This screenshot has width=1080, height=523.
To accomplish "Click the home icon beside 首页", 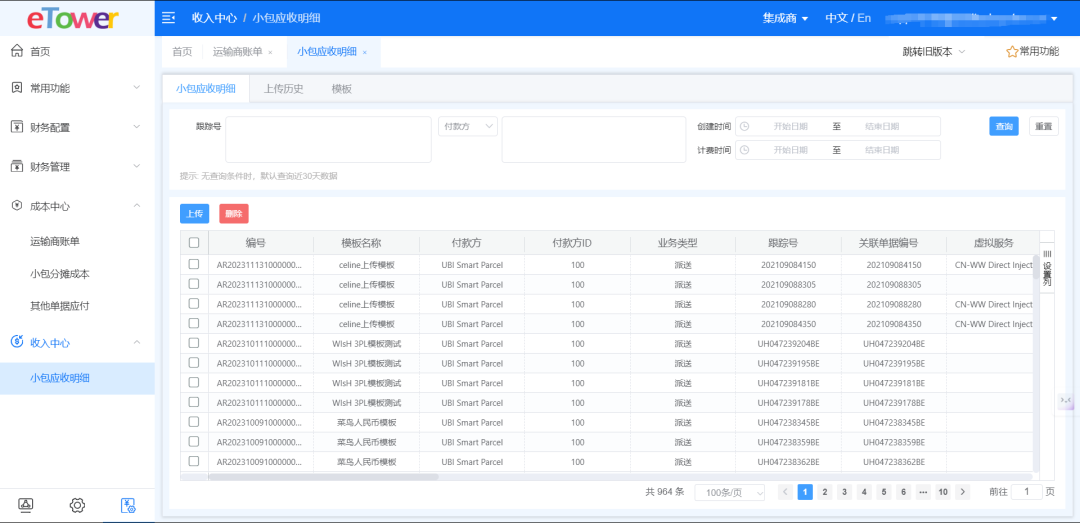I will pos(16,51).
